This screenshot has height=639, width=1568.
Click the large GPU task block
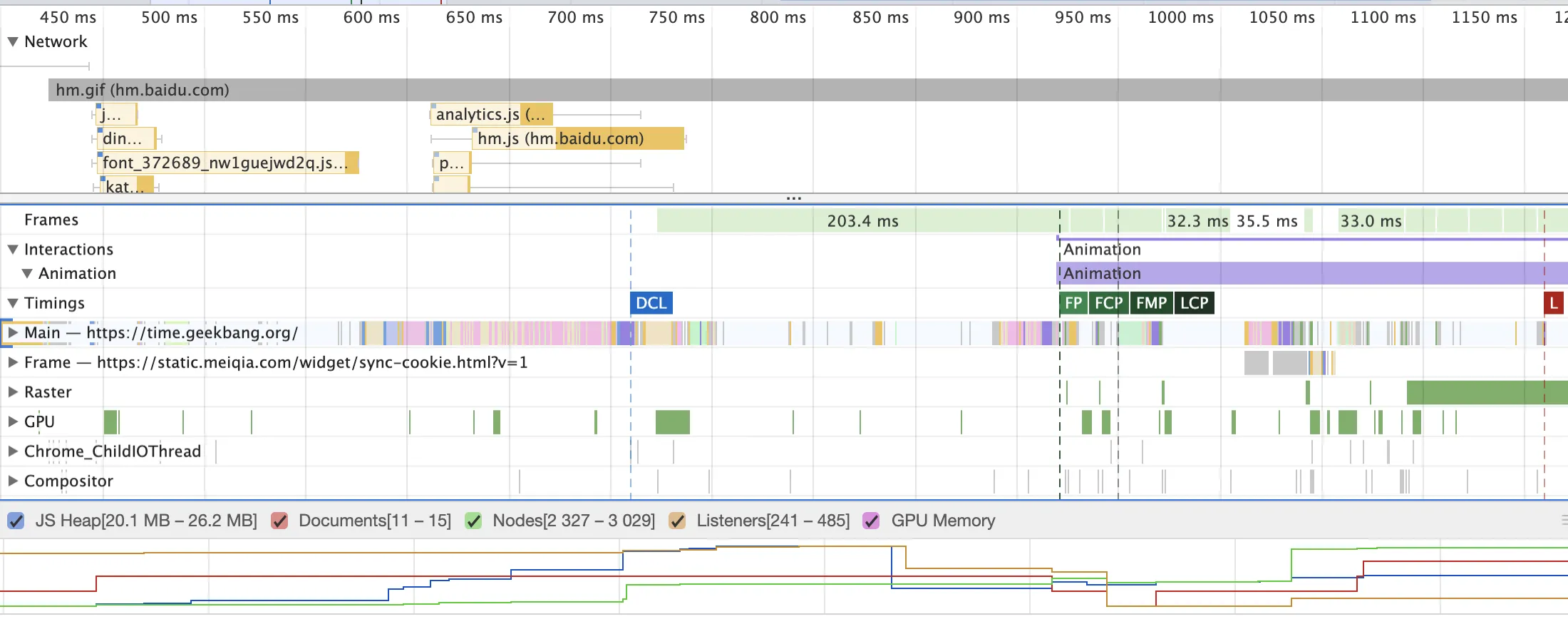pos(672,422)
